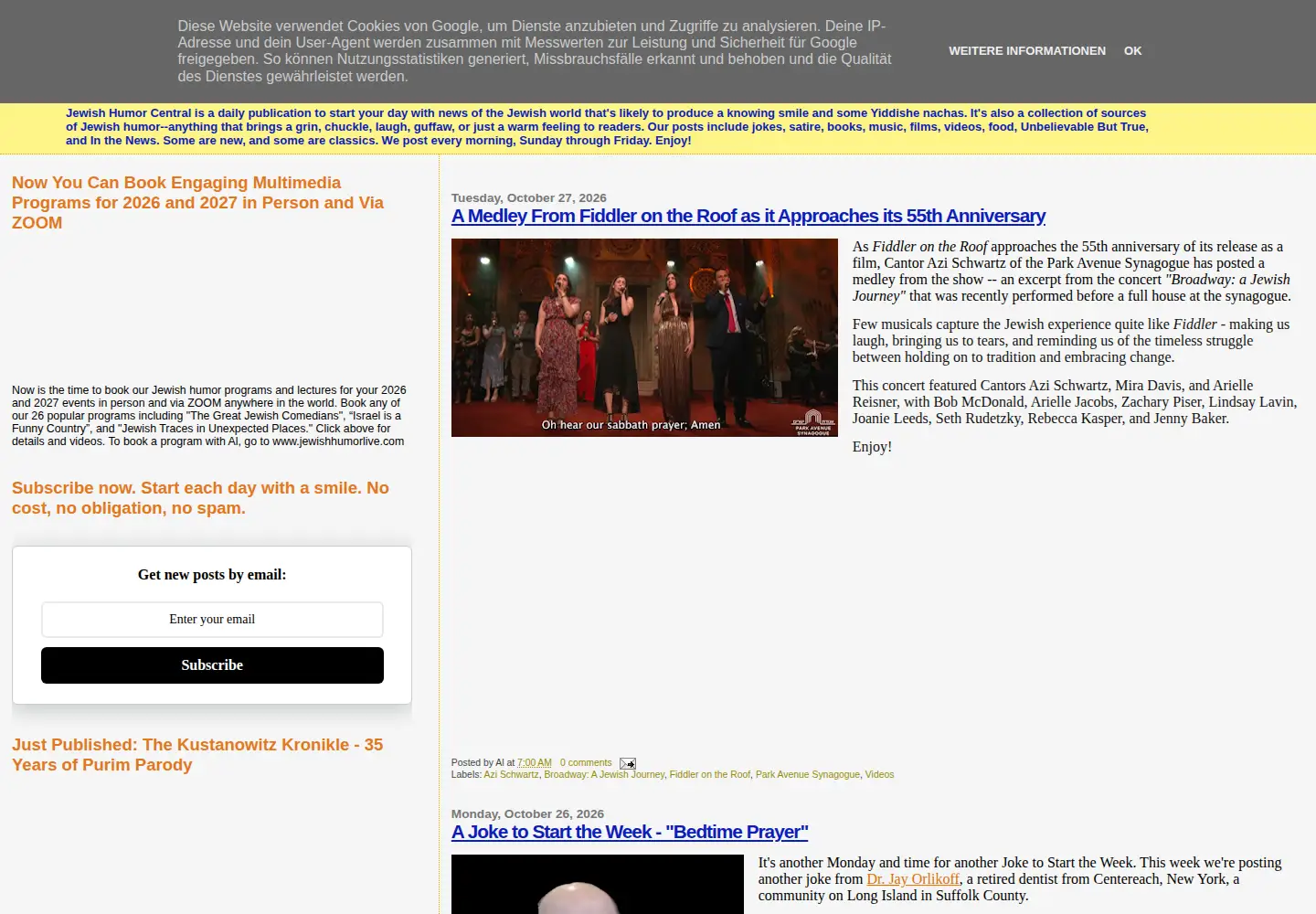Select the Park Avenue Synagogue label
1316x914 pixels.
(808, 774)
